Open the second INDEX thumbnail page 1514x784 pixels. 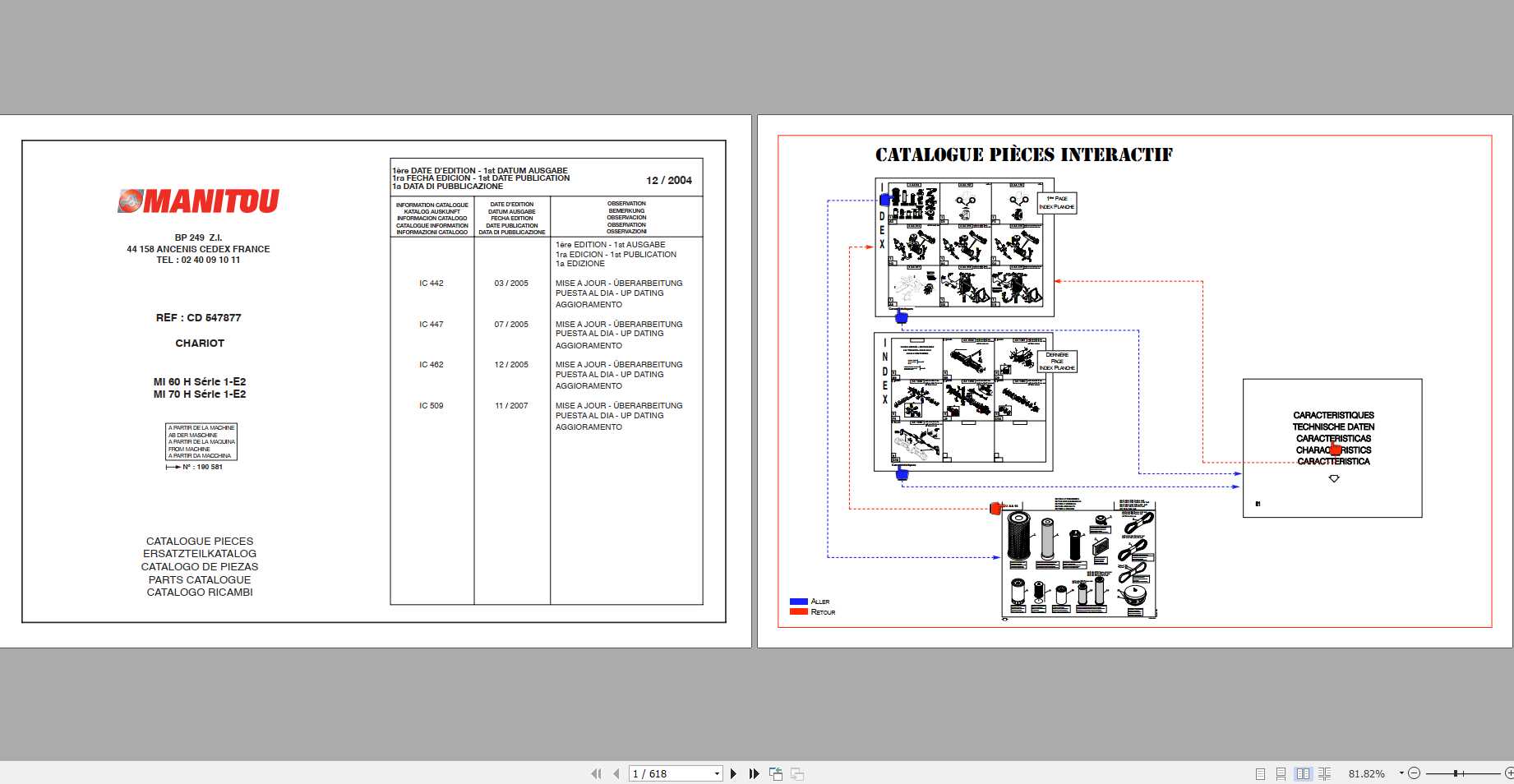click(x=963, y=401)
